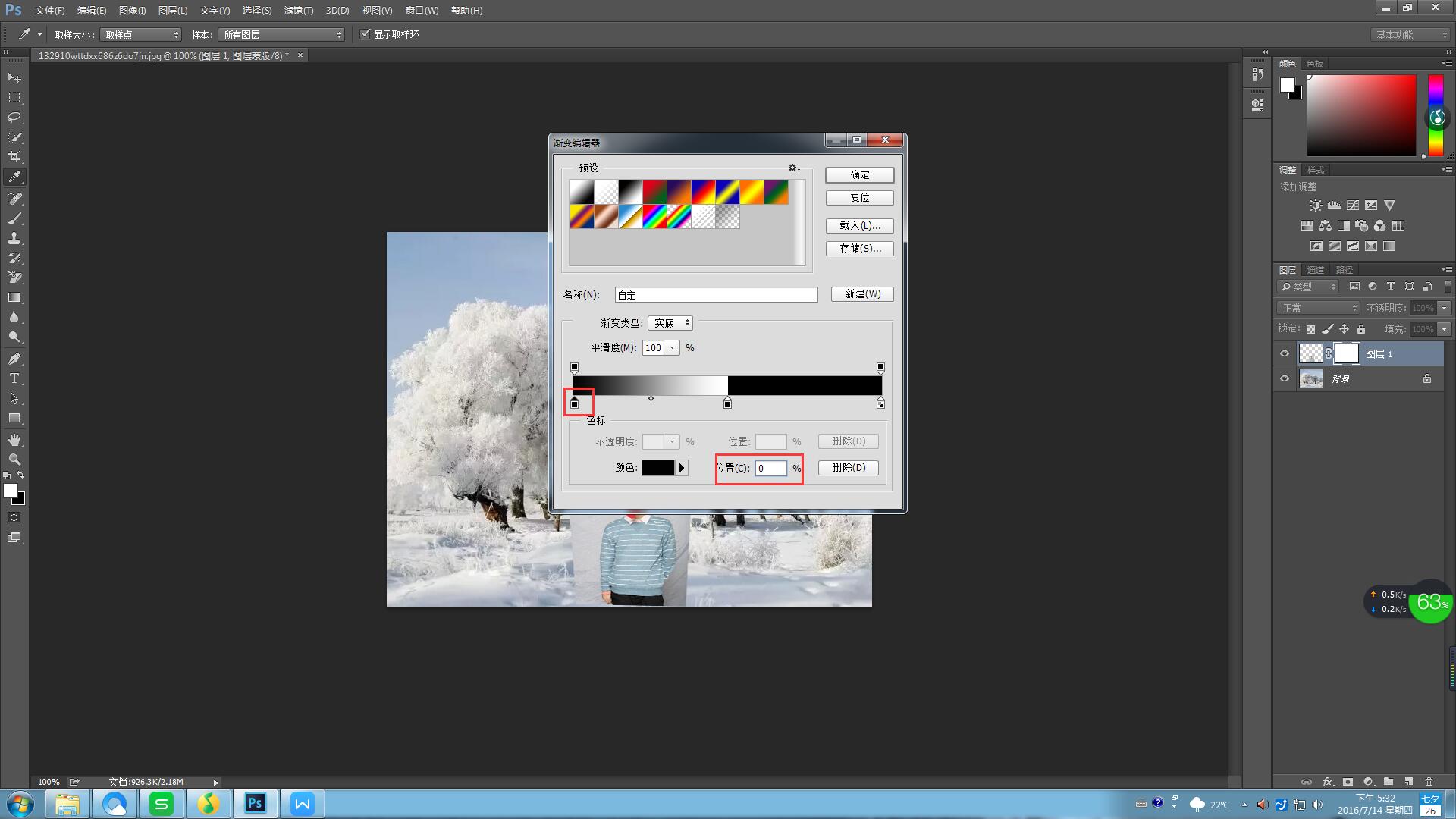Viewport: 1456px width, 819px height.
Task: Select the Zoom tool in the toolbar
Action: (14, 460)
